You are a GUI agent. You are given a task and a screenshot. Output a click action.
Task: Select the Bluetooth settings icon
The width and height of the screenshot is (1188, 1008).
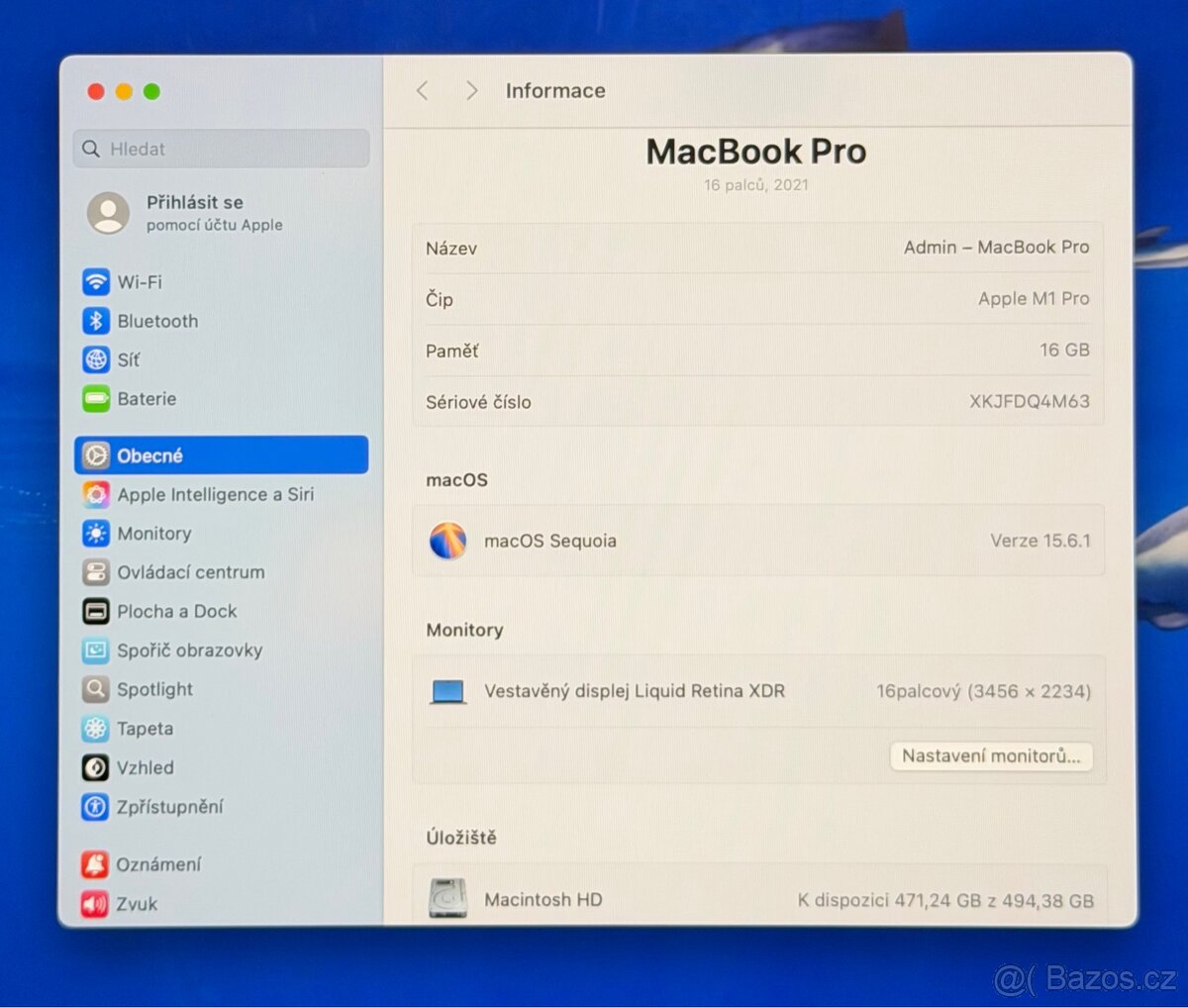pos(95,321)
